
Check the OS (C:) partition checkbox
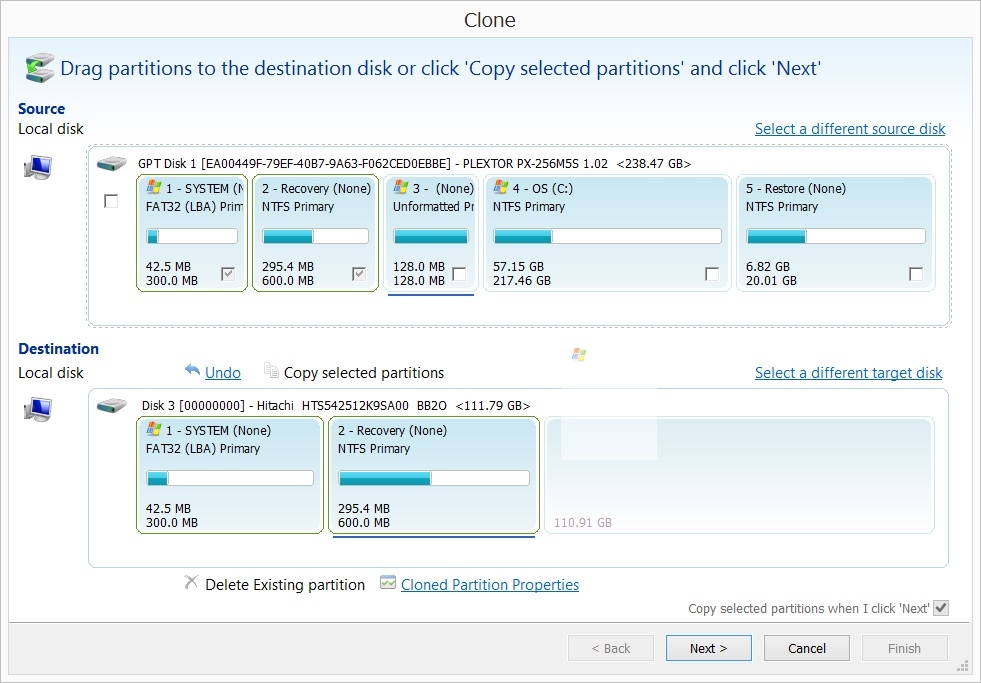pyautogui.click(x=711, y=274)
